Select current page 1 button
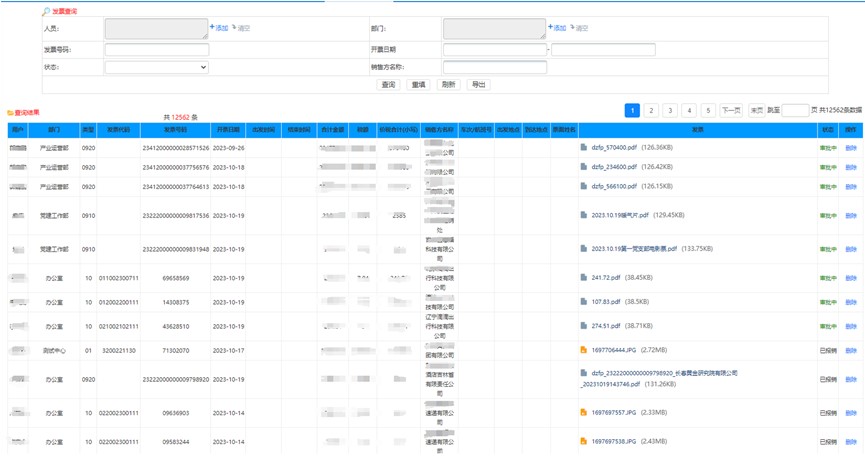 click(632, 110)
